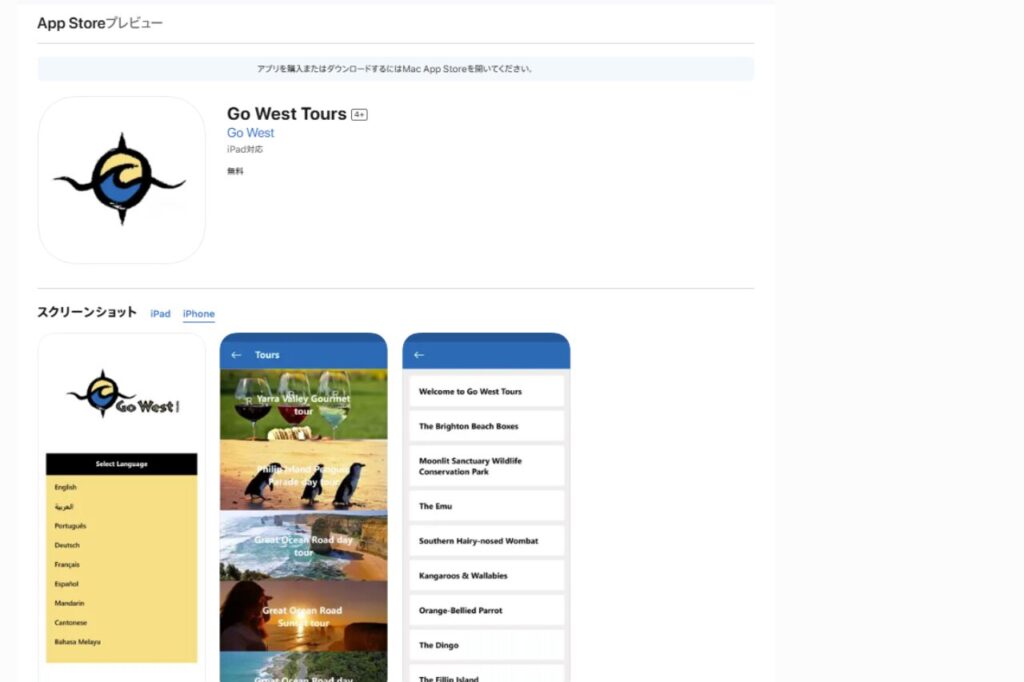Select English in the language list
Viewport: 1024px width, 682px height.
pyautogui.click(x=65, y=487)
